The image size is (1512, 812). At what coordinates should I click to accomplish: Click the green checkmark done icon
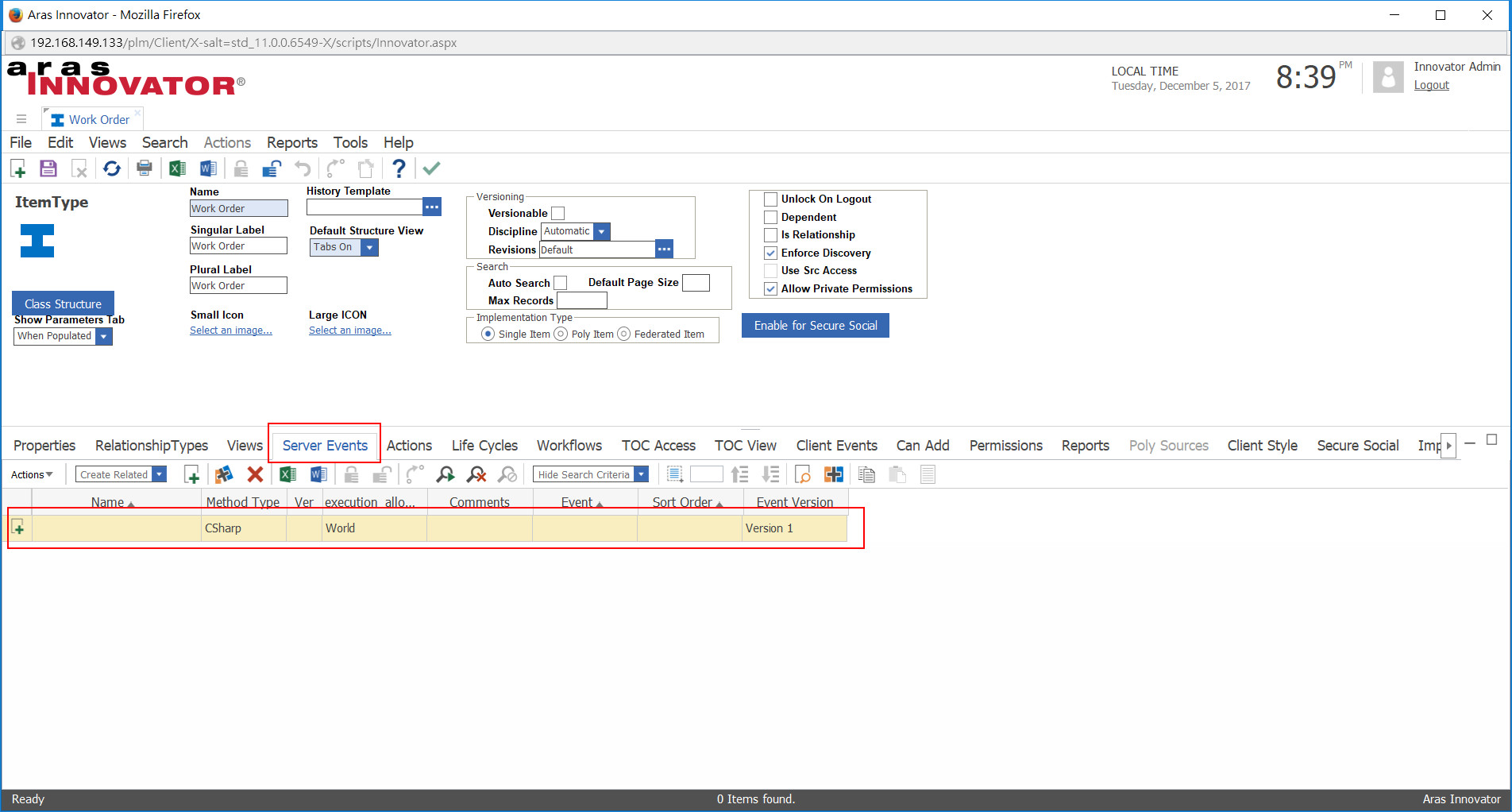click(x=431, y=168)
